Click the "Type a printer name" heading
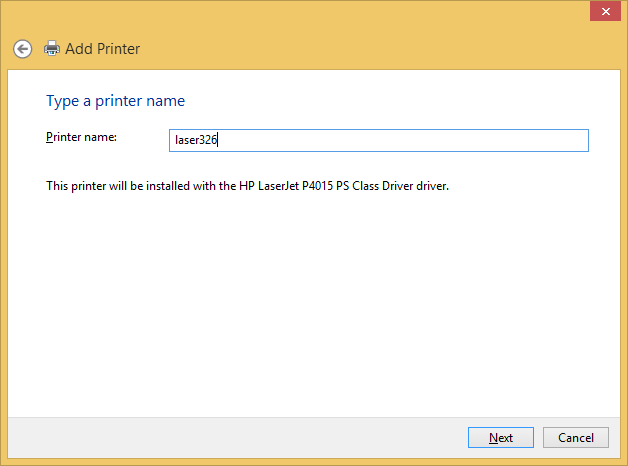Image resolution: width=628 pixels, height=466 pixels. pos(115,101)
